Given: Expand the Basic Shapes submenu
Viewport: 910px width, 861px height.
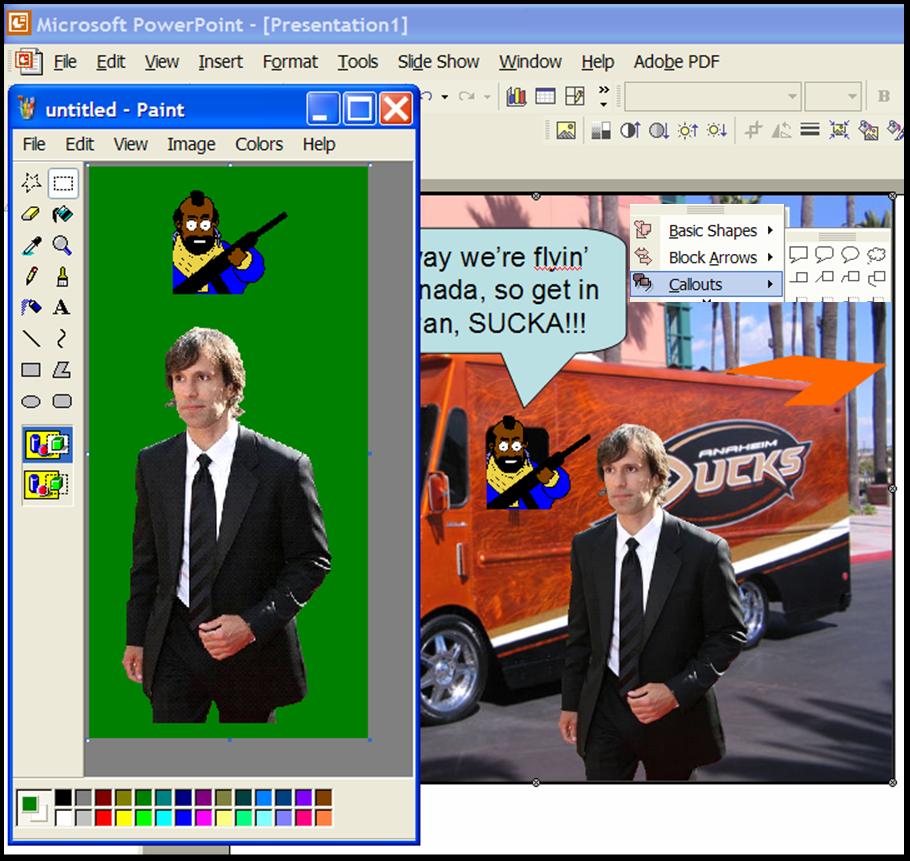Looking at the screenshot, I should [x=712, y=231].
